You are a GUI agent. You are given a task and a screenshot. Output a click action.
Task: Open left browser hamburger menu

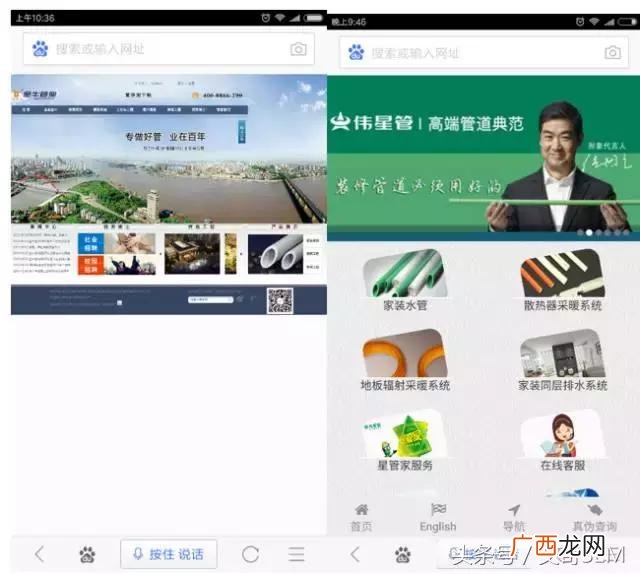click(x=296, y=554)
